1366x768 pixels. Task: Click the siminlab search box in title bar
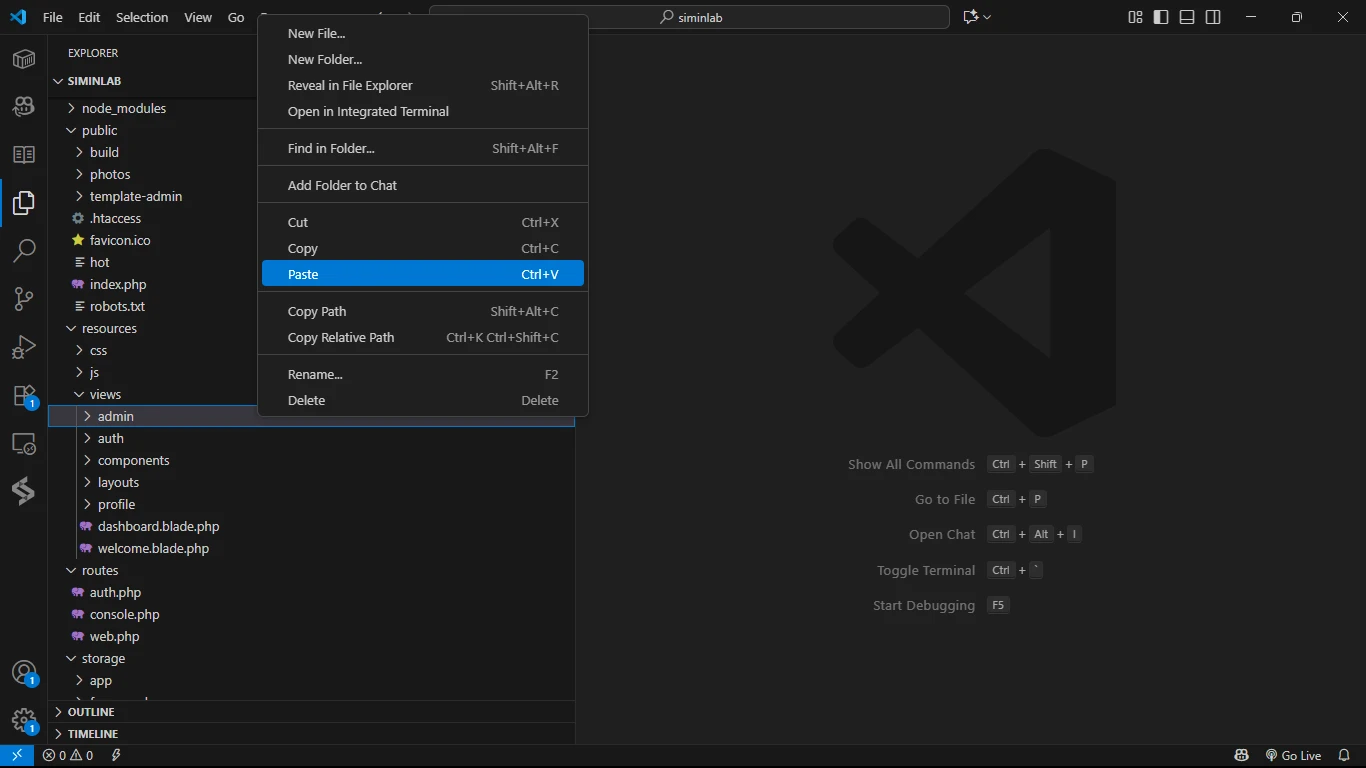689,17
